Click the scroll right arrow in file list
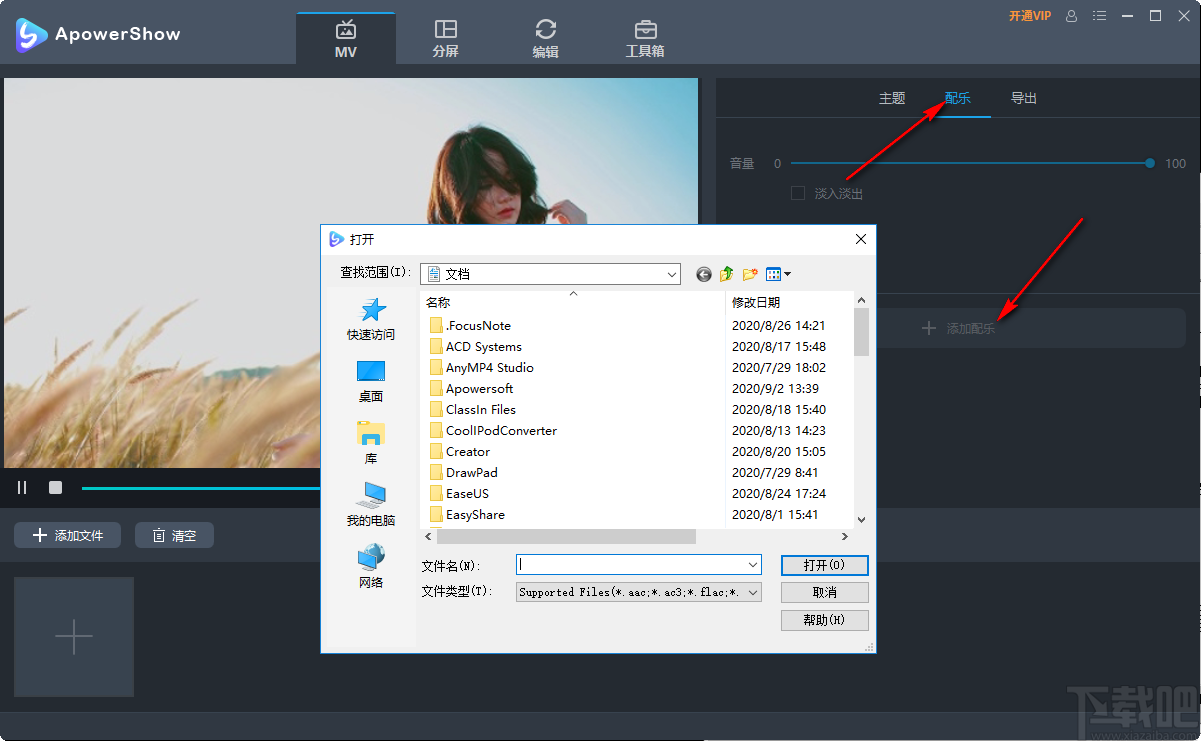The height and width of the screenshot is (741, 1201). pos(845,537)
